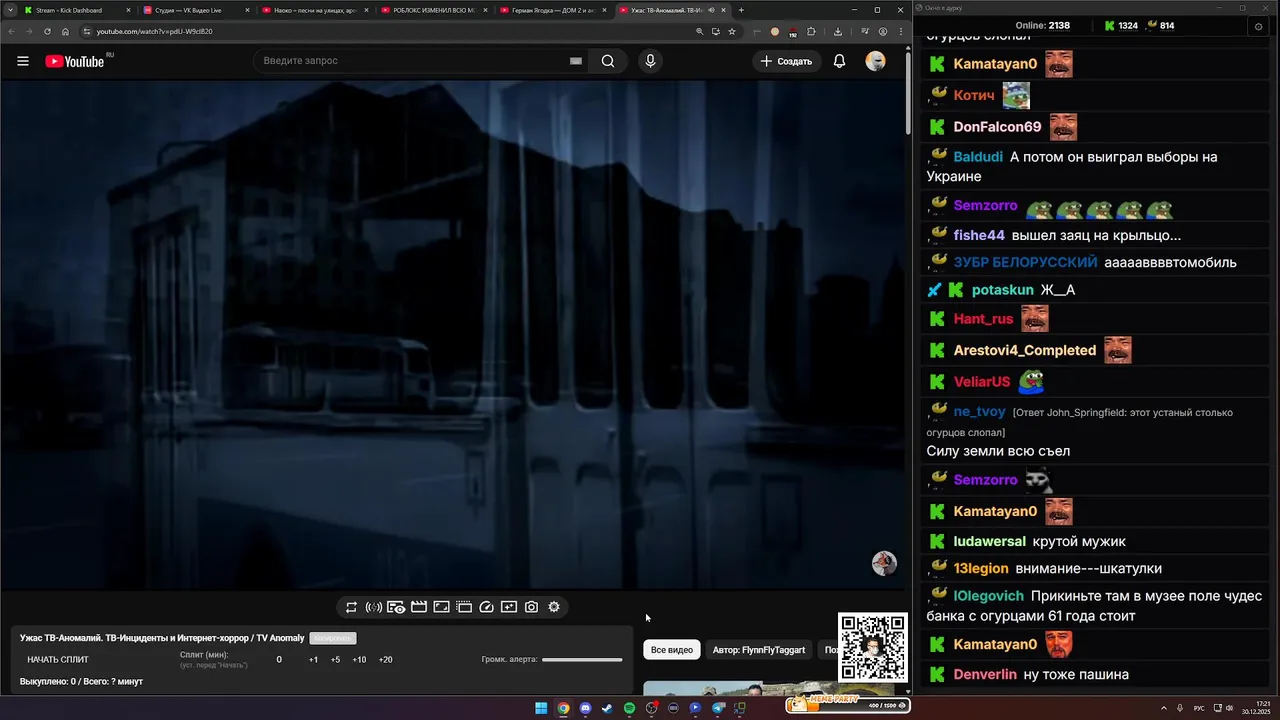Viewport: 1280px width, 720px height.
Task: Click the split minutes value field
Action: click(279, 660)
